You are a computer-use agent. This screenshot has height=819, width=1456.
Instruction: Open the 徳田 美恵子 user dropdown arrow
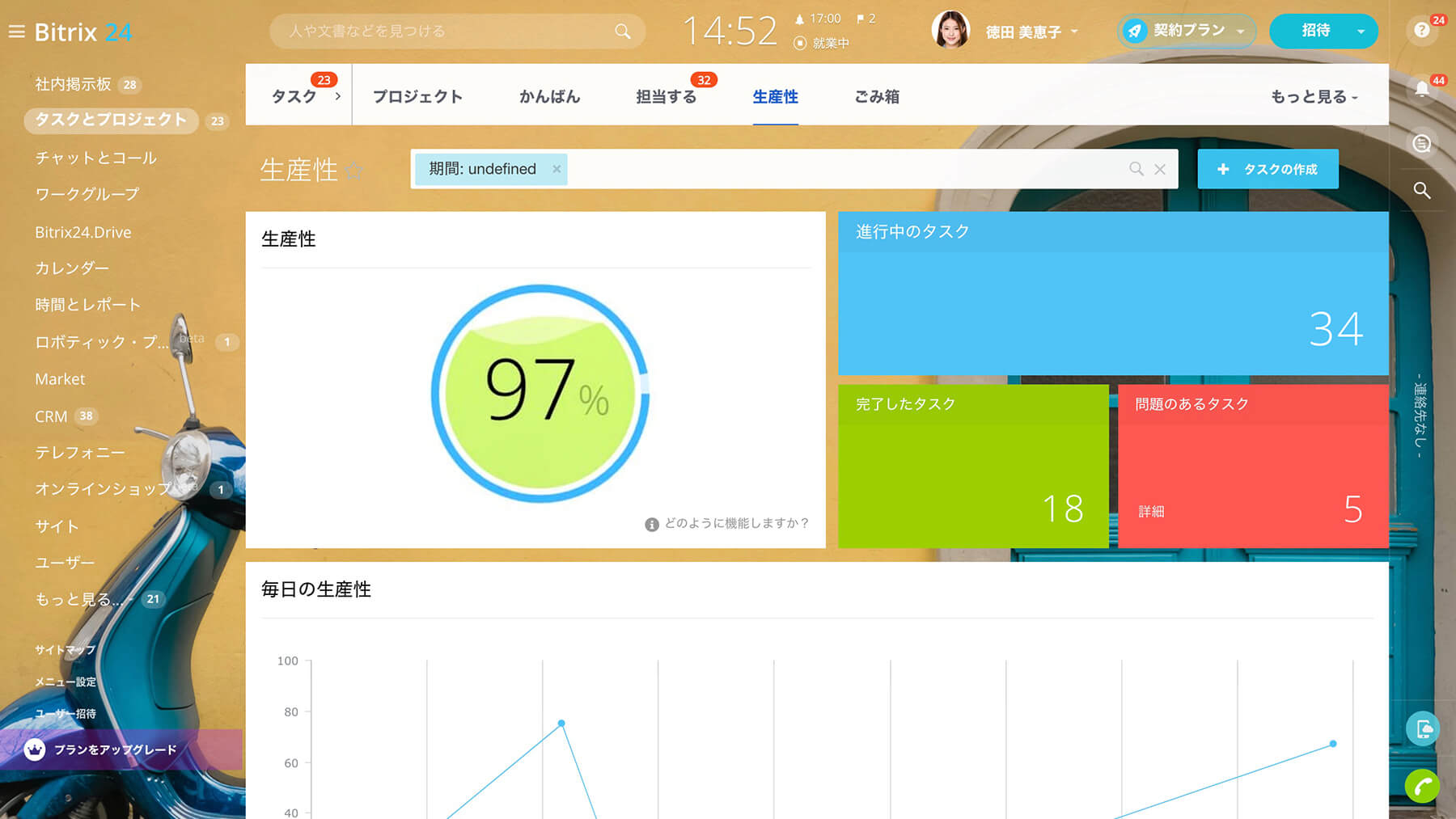pos(1075,32)
